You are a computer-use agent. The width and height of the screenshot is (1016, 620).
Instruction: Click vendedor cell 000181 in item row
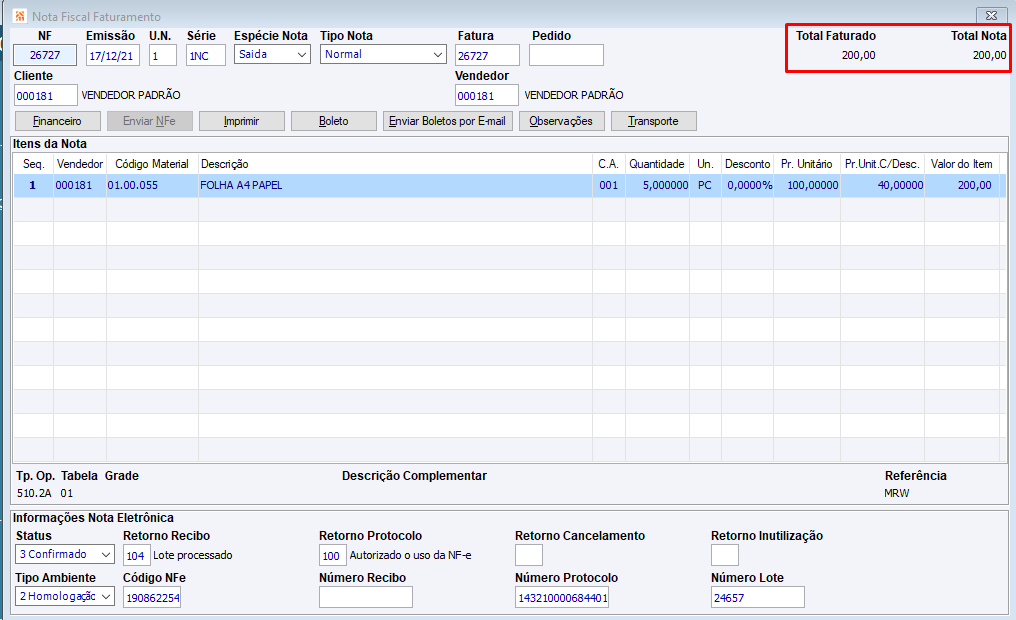click(80, 185)
